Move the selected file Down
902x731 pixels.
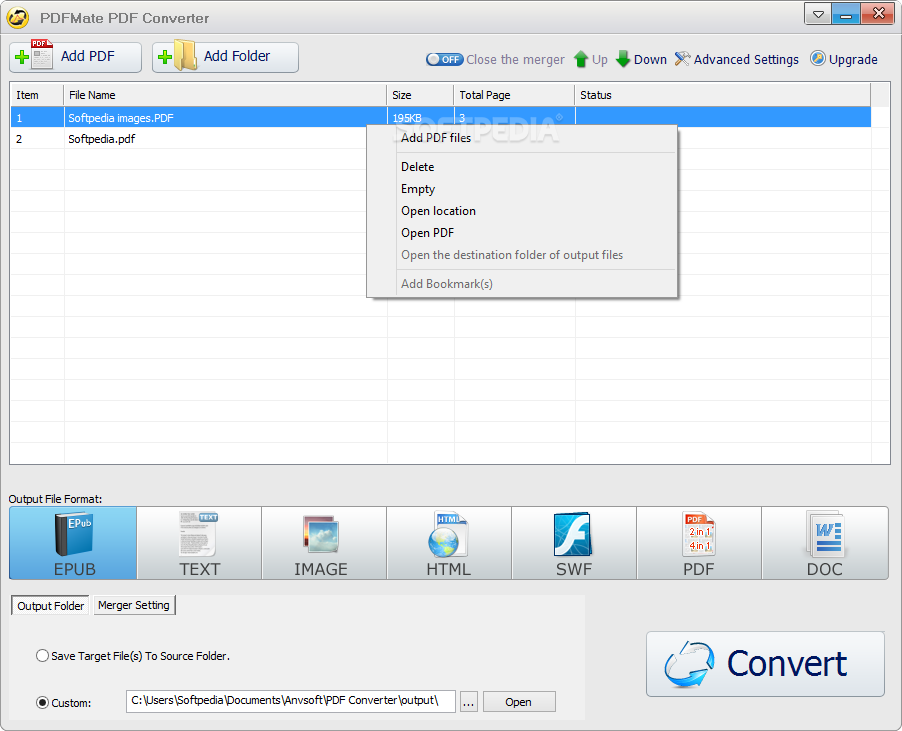[641, 59]
